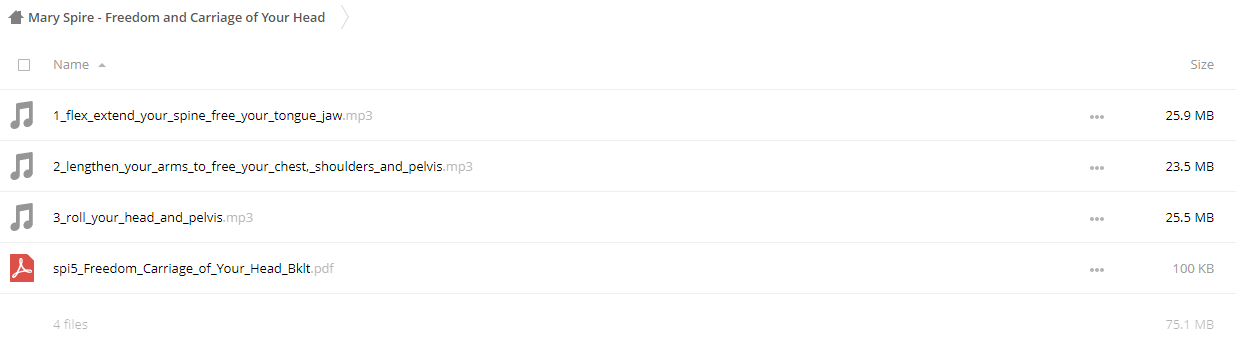Click the home icon in the breadcrumb
Image resolution: width=1236 pixels, height=362 pixels.
[x=15, y=17]
